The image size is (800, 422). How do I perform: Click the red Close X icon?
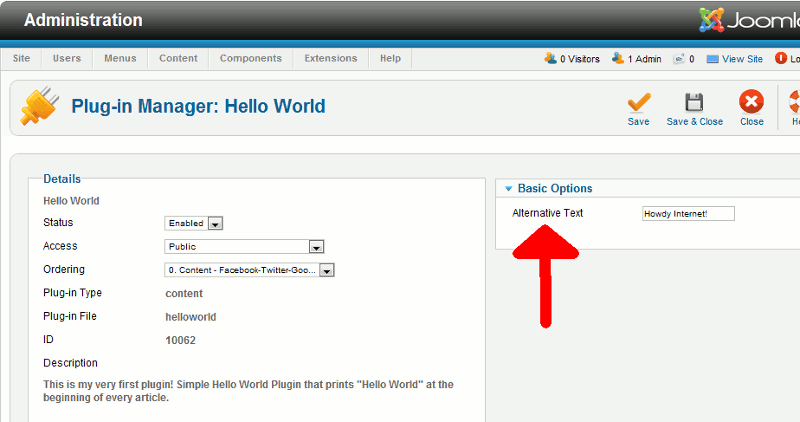(x=752, y=102)
